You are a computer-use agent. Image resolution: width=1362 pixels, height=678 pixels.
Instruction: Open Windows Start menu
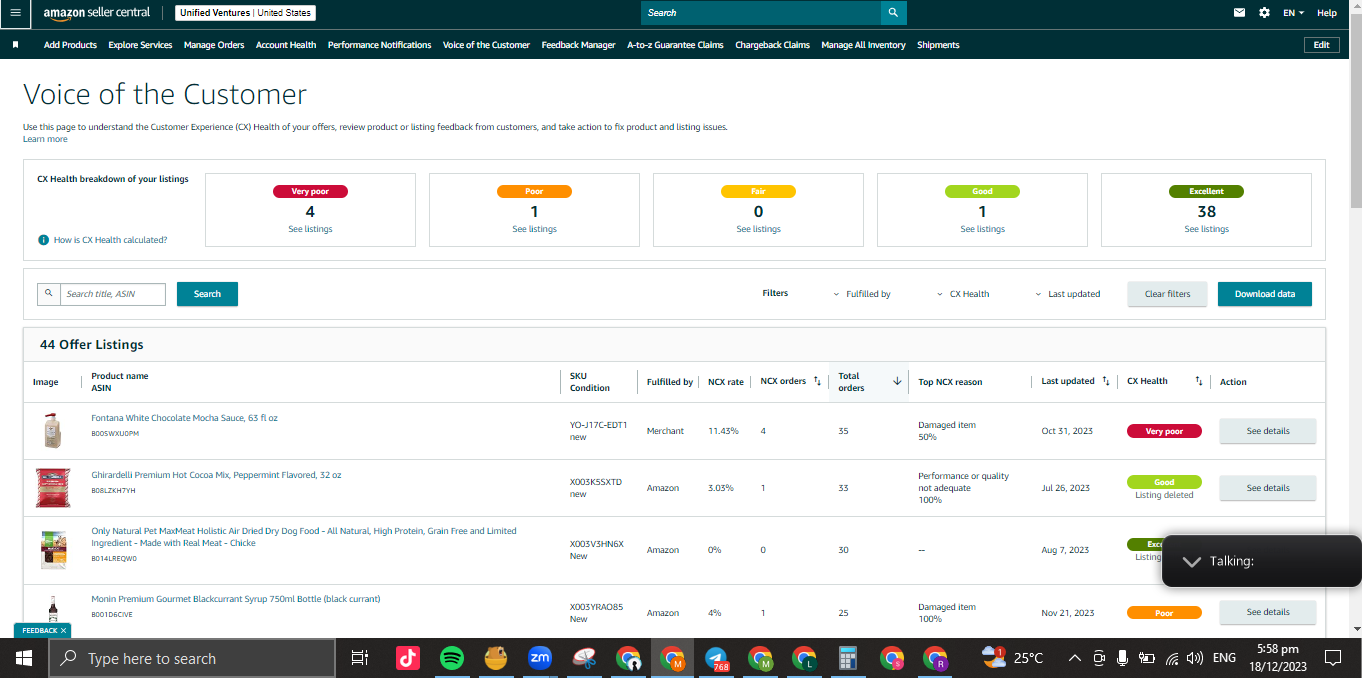tap(24, 658)
